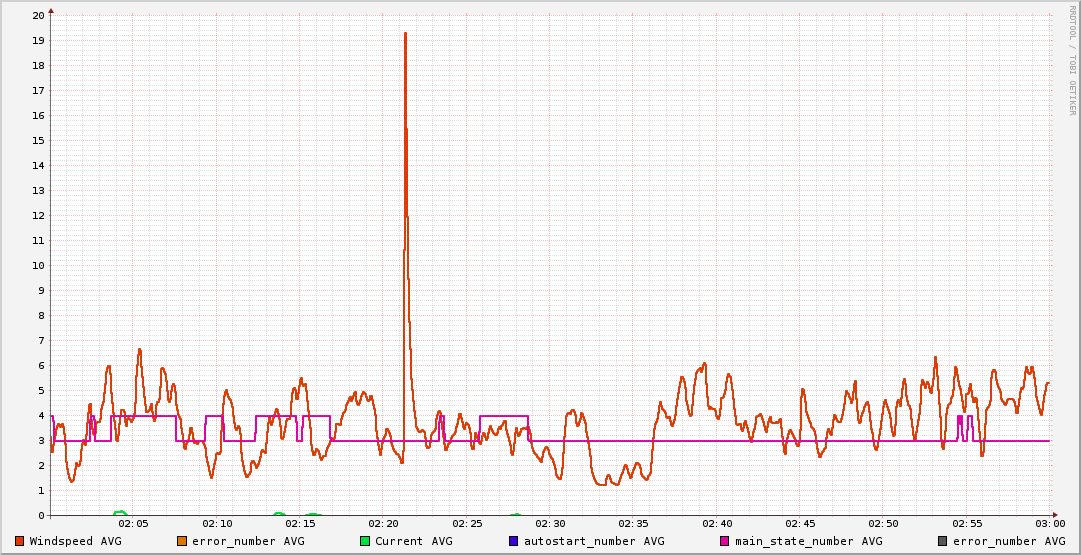Select the autostart_number AVG legend label
Screen dimensions: 1081x555
tap(594, 541)
